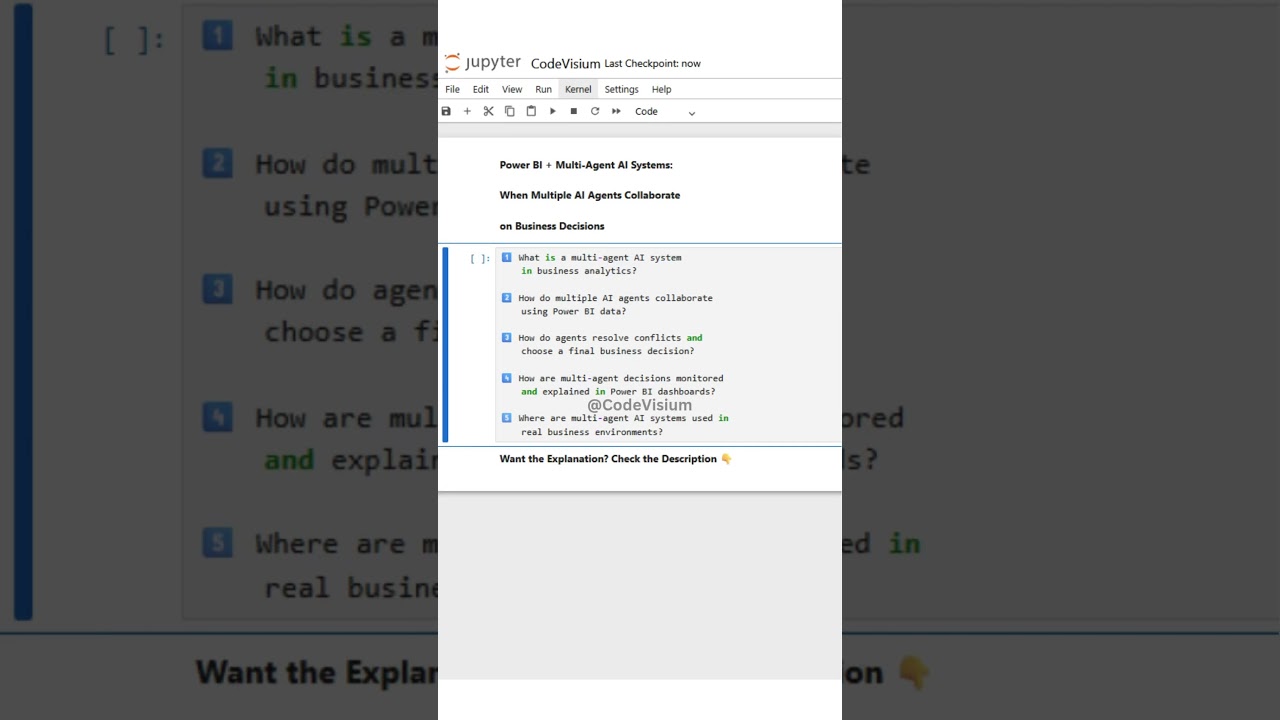Click the blue active cell collapser bar
This screenshot has height=720, width=1280.
point(445,344)
